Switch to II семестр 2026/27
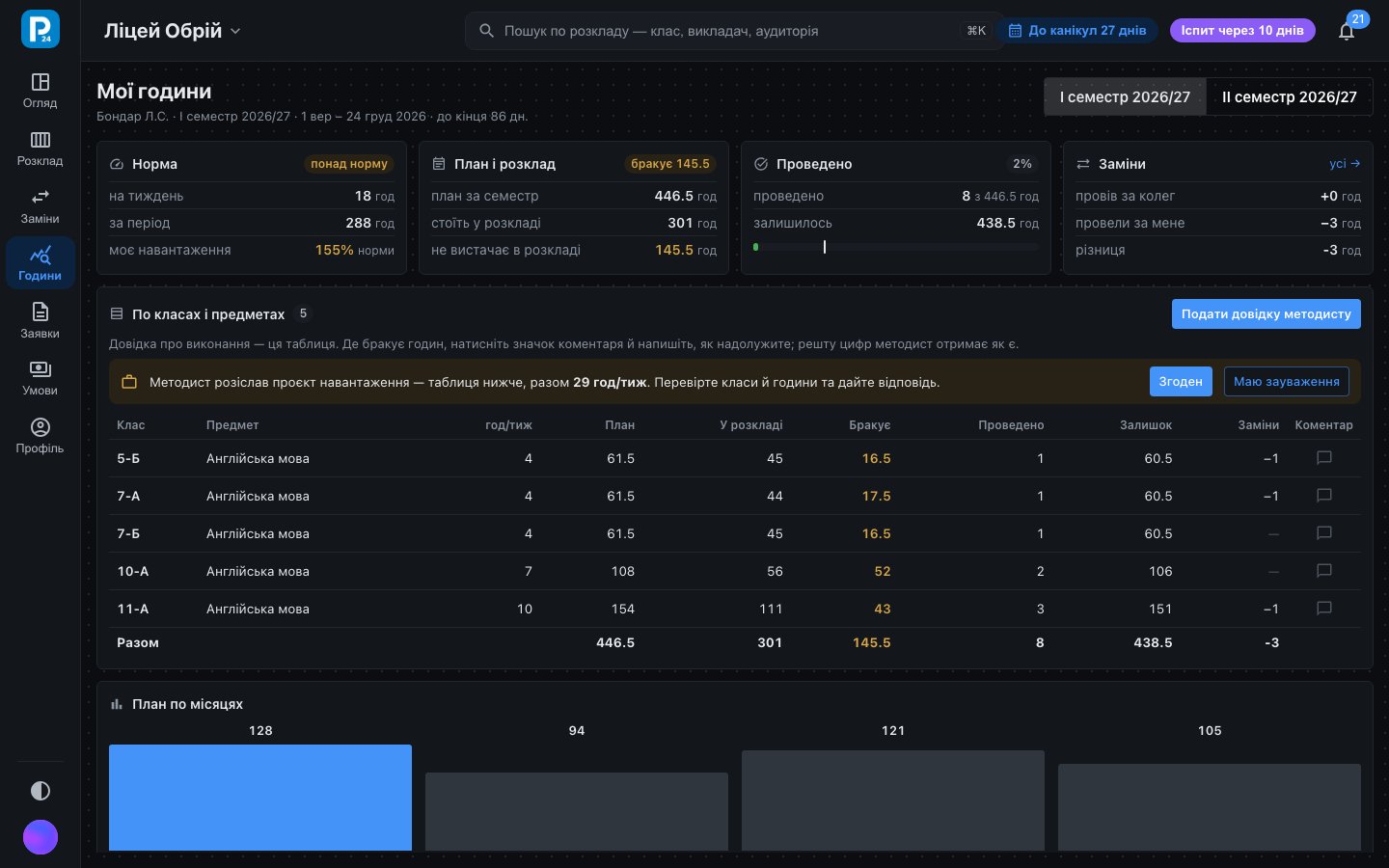The image size is (1389, 868). click(x=1289, y=96)
